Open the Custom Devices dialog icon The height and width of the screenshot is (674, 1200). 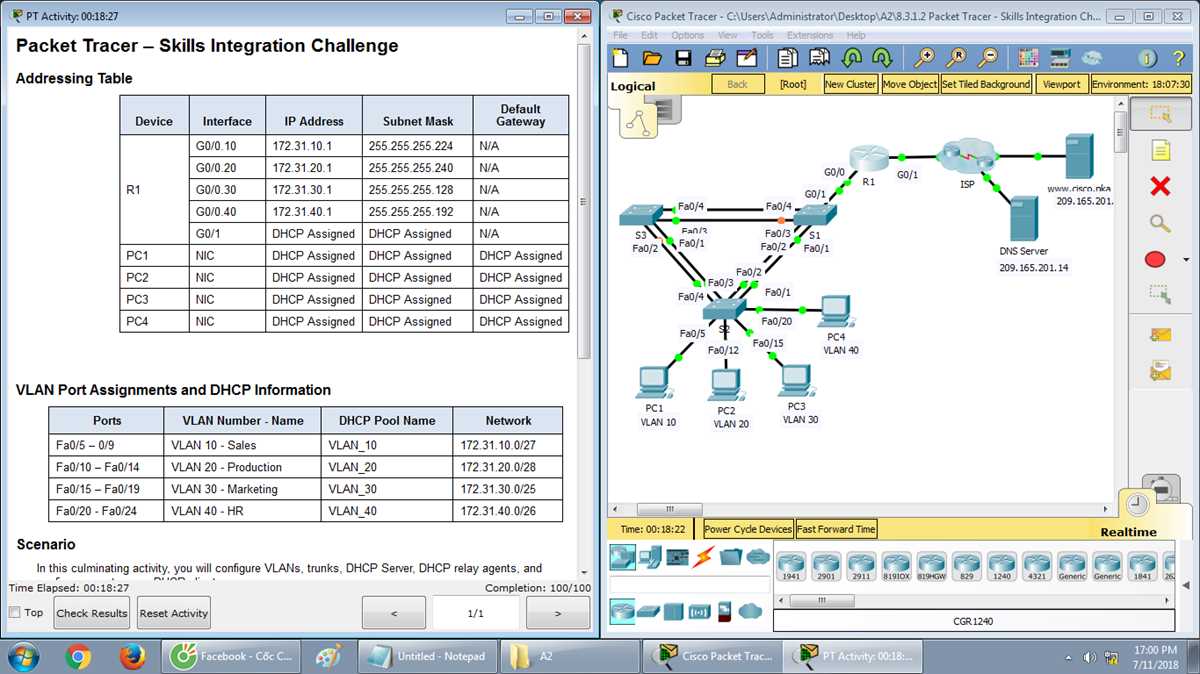1060,58
